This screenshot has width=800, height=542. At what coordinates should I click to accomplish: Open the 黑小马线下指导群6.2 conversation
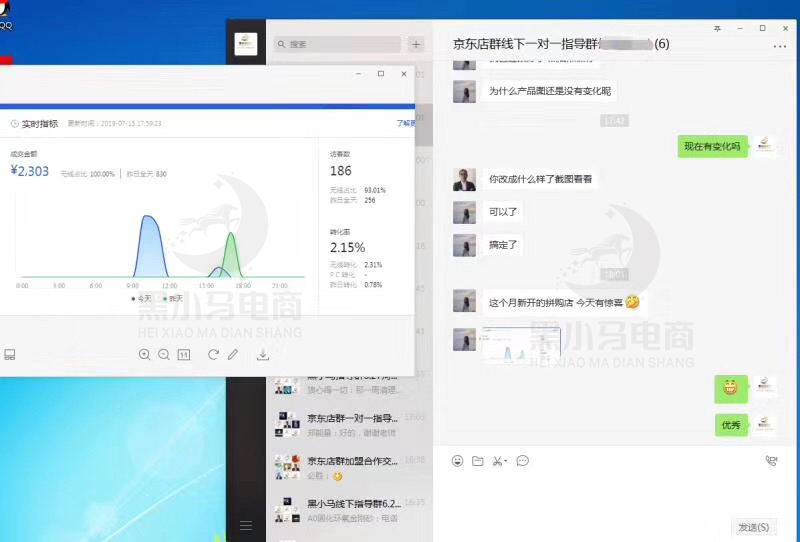[349, 510]
